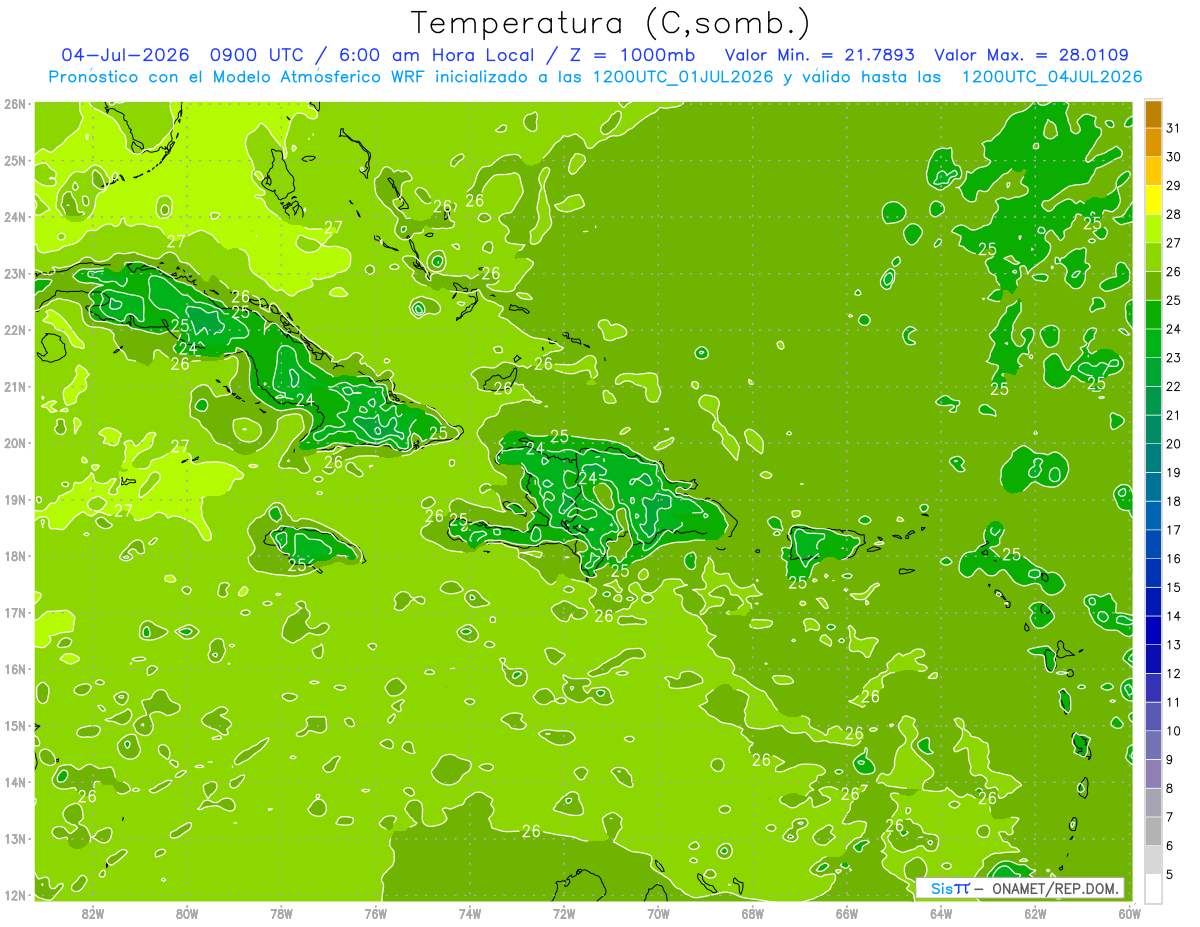Click the '72W' longitude label
Screen dimensions: 1200x927
click(564, 913)
